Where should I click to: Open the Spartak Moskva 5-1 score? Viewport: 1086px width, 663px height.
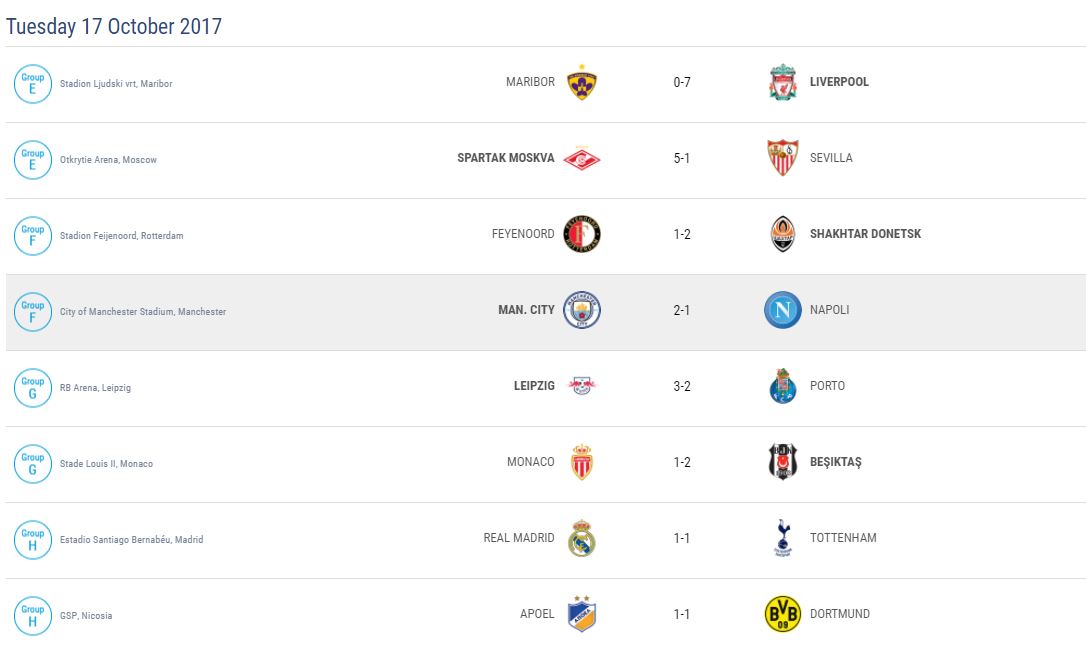[x=682, y=159]
